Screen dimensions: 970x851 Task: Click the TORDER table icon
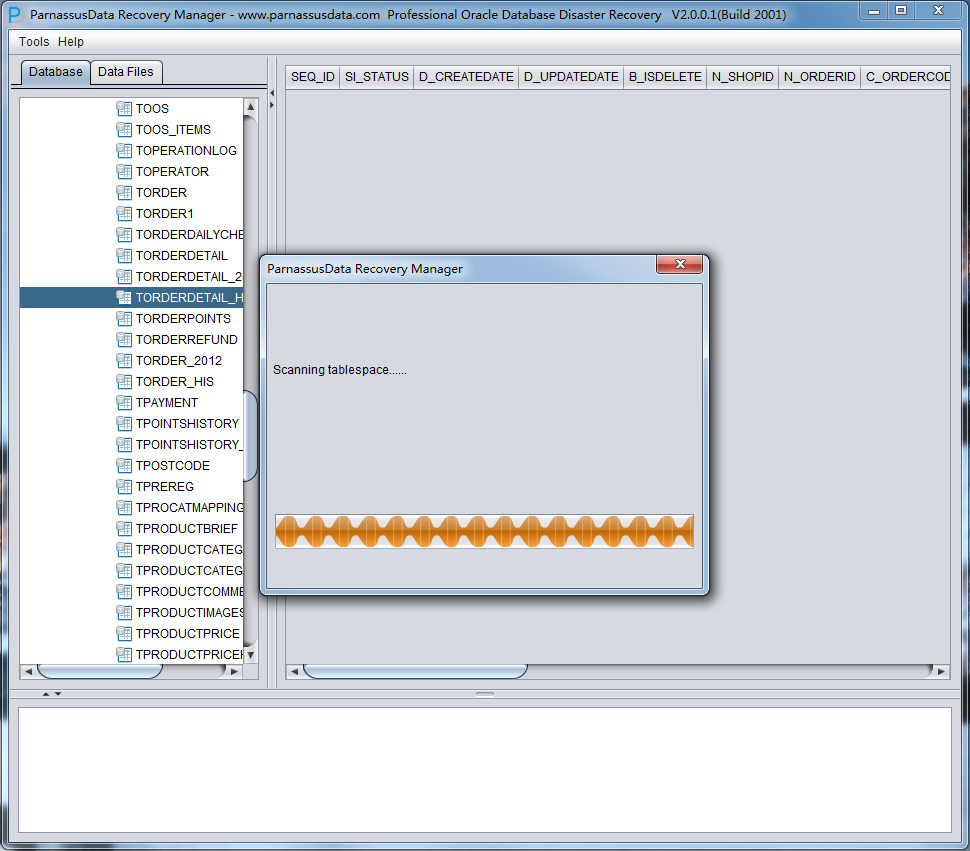click(124, 193)
